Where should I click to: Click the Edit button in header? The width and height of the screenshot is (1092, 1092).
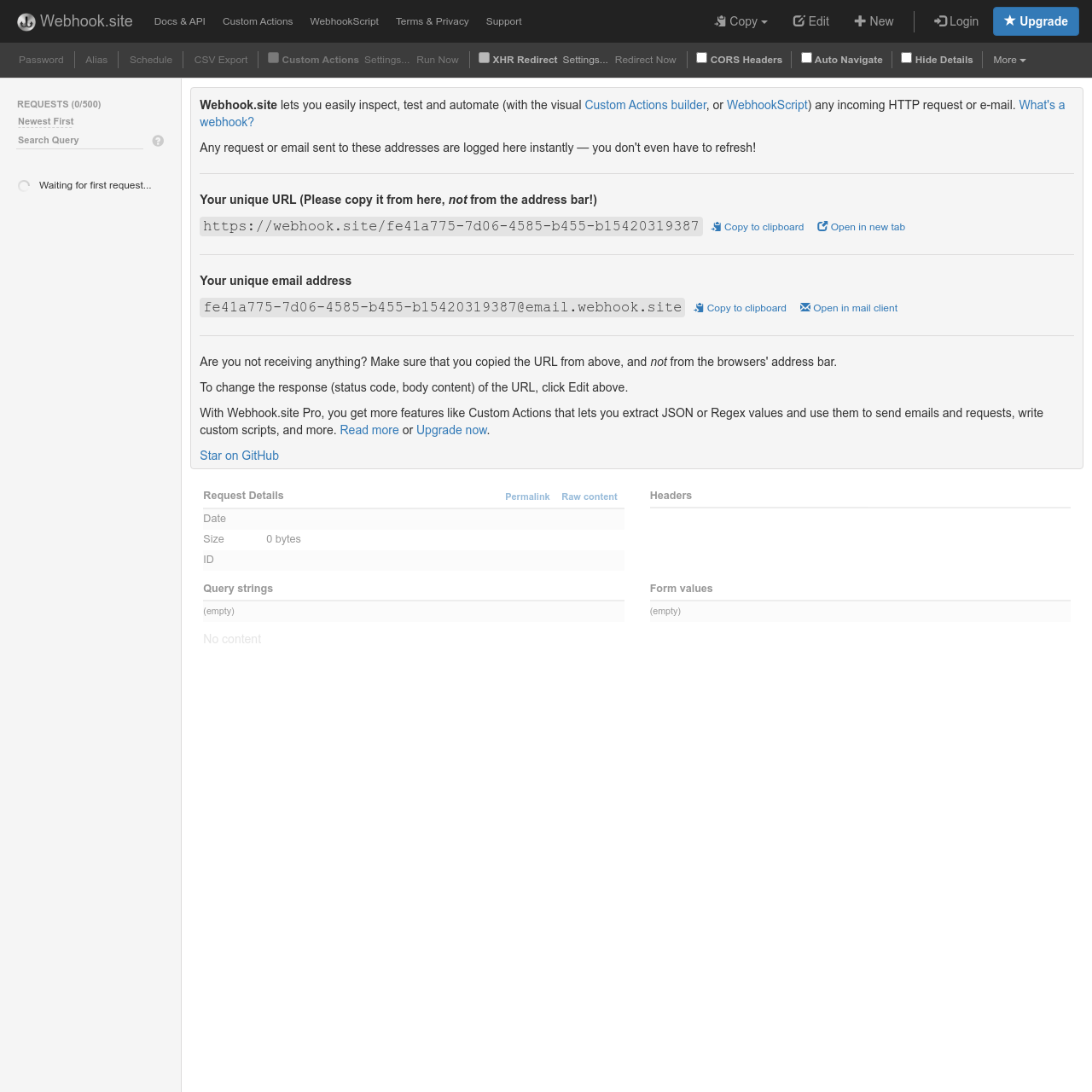click(811, 21)
